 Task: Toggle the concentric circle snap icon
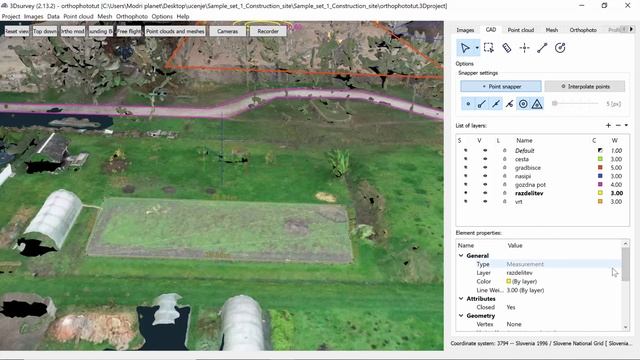[523, 104]
